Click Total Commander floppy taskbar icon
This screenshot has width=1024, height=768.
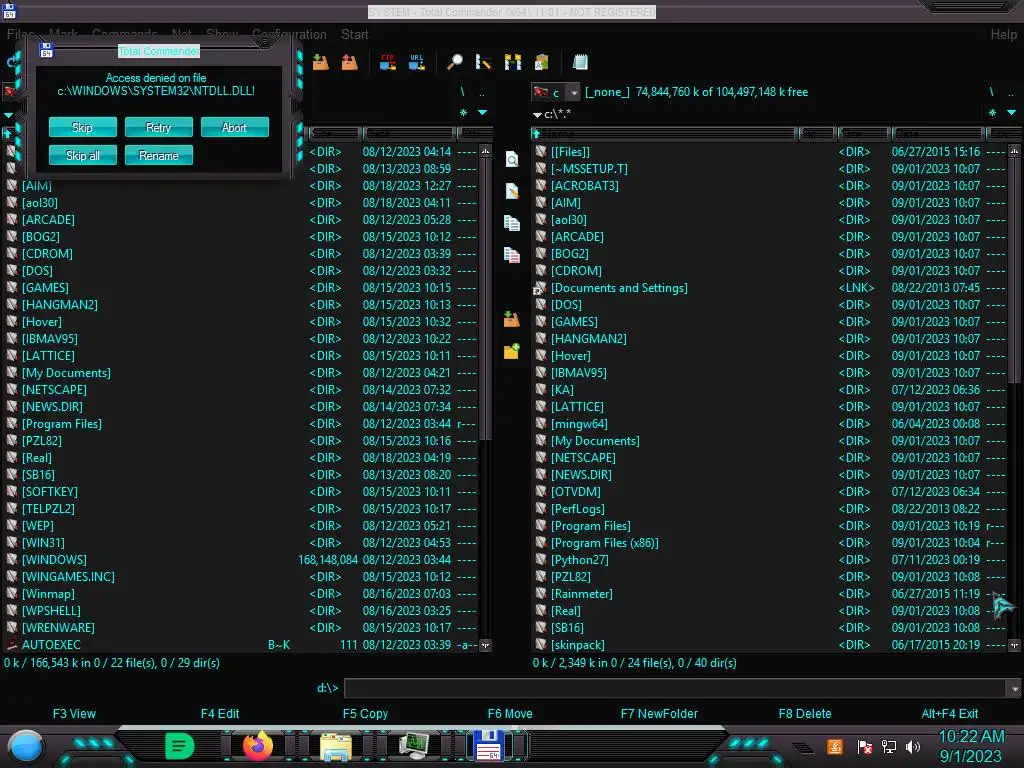(x=489, y=746)
